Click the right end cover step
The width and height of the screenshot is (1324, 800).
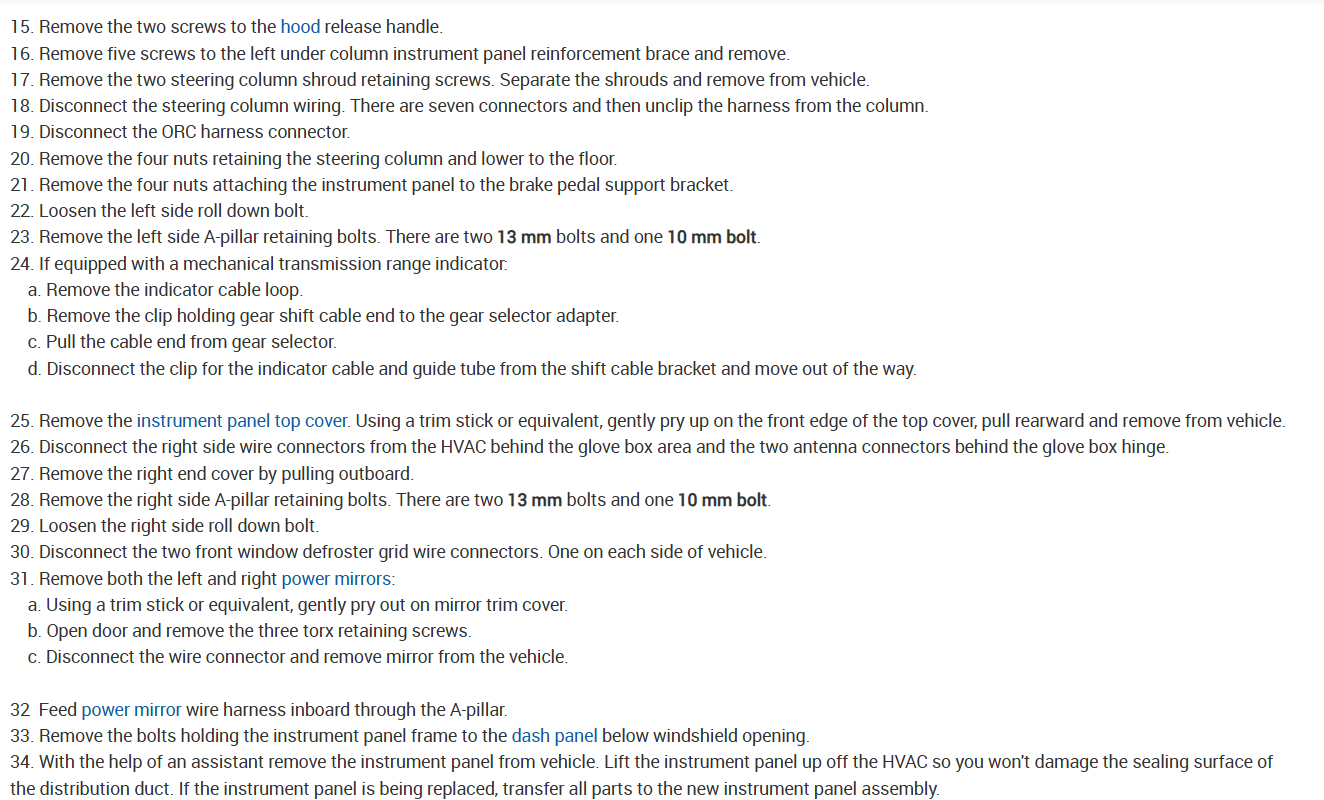225,474
